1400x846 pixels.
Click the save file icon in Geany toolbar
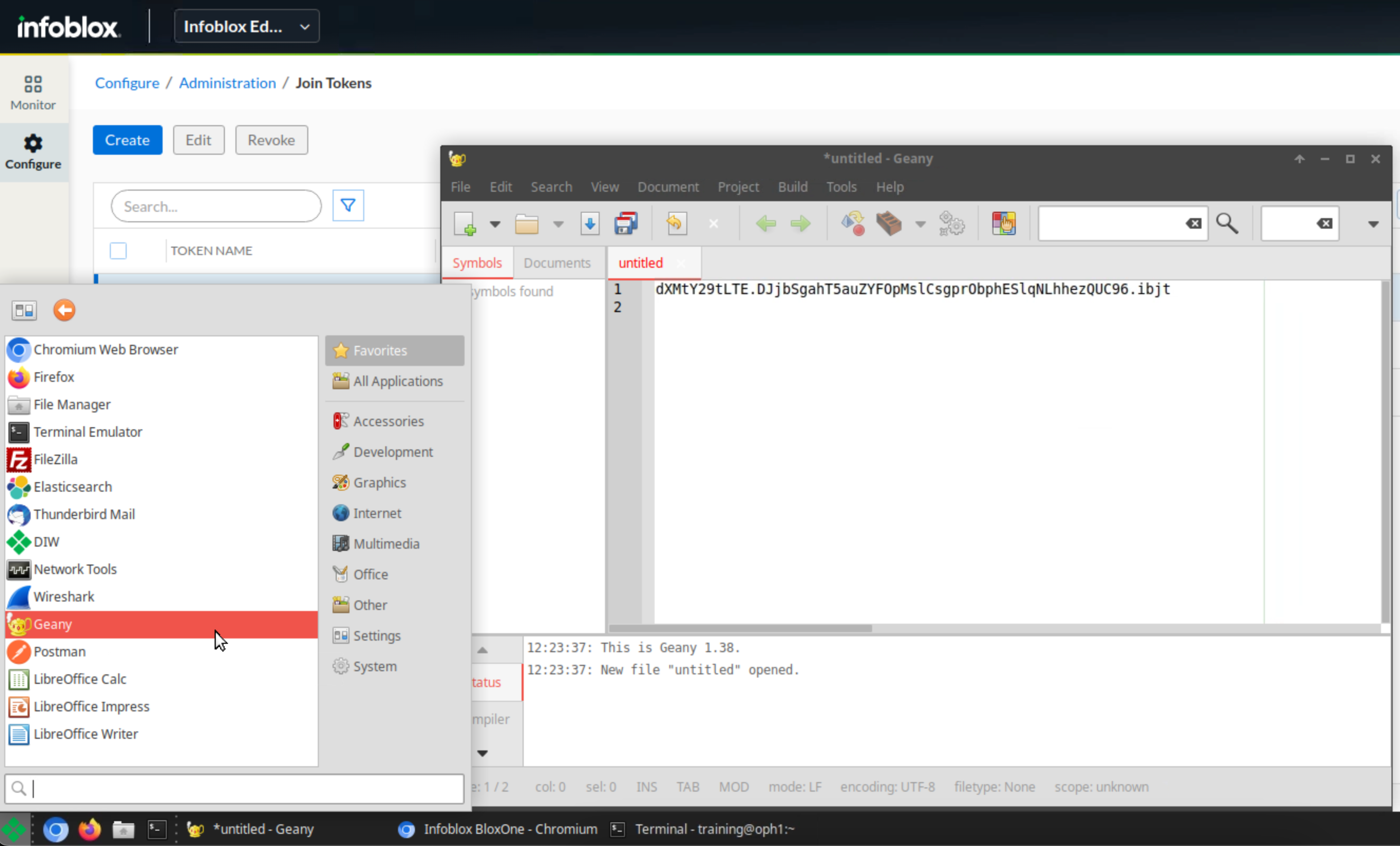(590, 223)
